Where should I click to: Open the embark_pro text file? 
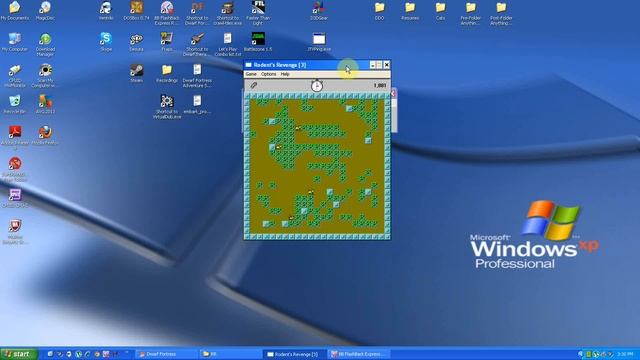(x=197, y=104)
